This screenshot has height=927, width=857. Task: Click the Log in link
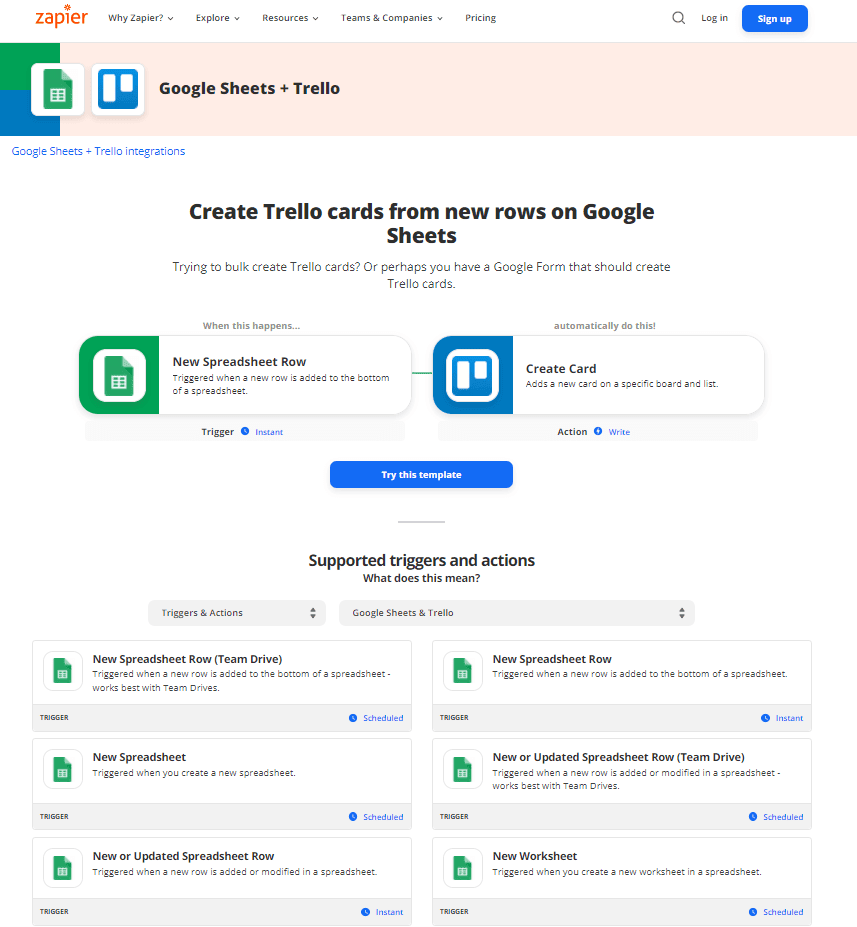(x=715, y=18)
